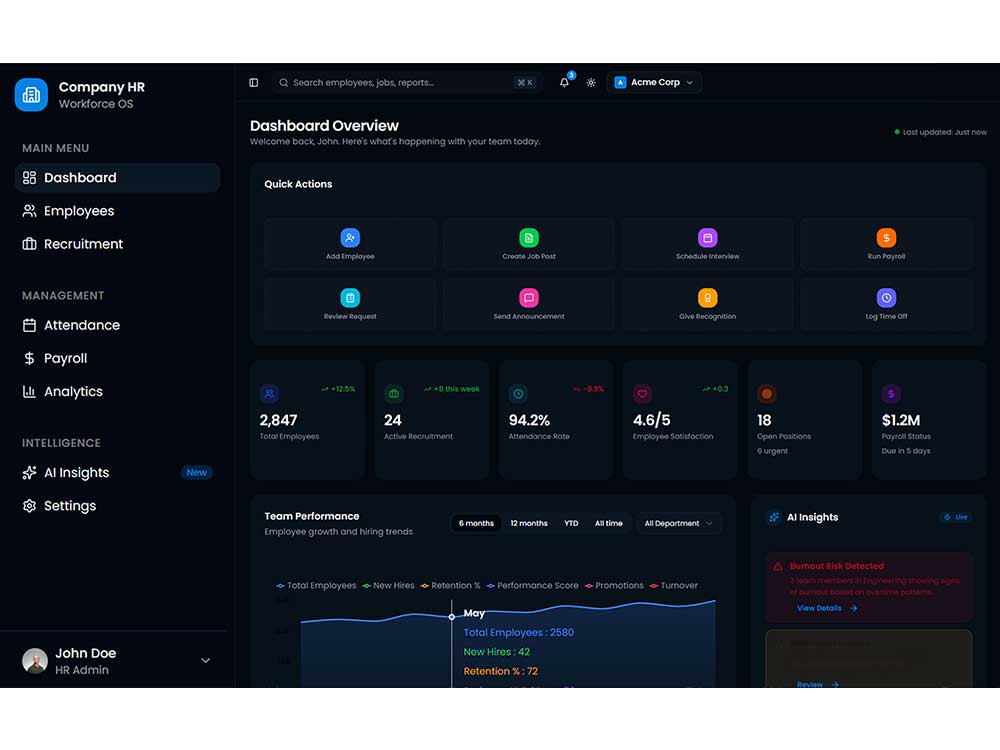This screenshot has height=750, width=1000.
Task: Select the 6 months range tab
Action: [476, 523]
